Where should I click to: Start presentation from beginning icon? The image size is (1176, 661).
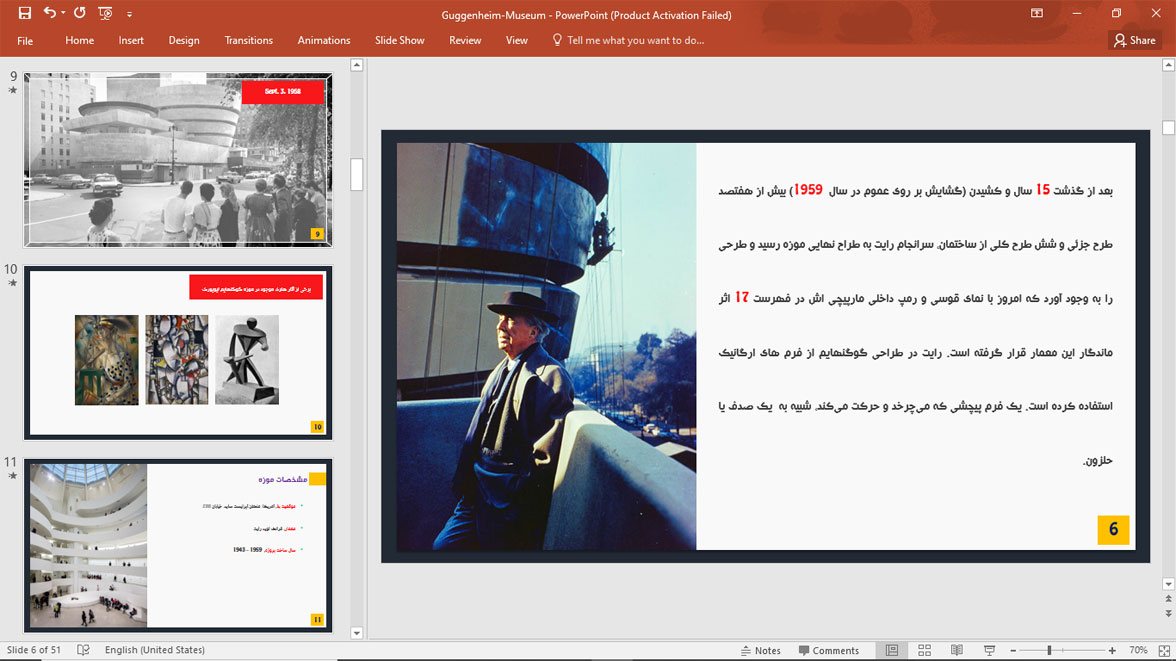click(105, 13)
